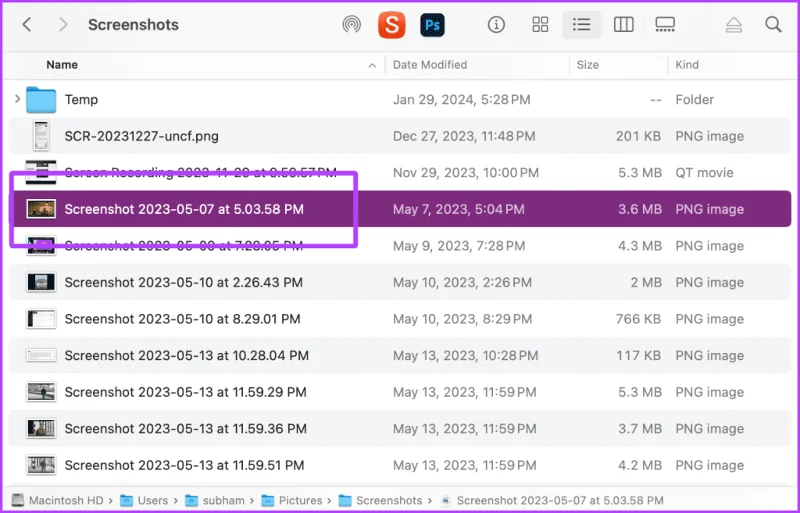Go to Macintosh HD in path bar
This screenshot has width=800, height=513.
[x=57, y=500]
